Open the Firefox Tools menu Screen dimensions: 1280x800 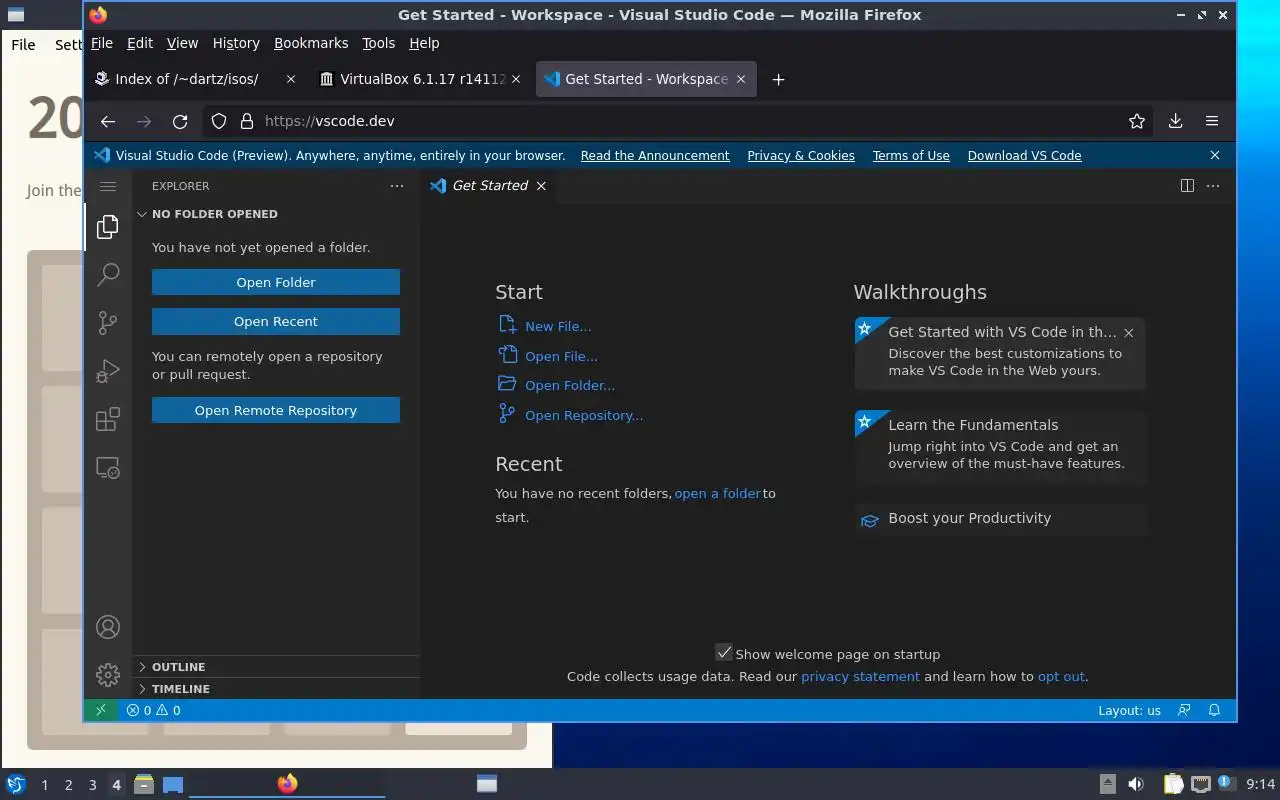[379, 43]
